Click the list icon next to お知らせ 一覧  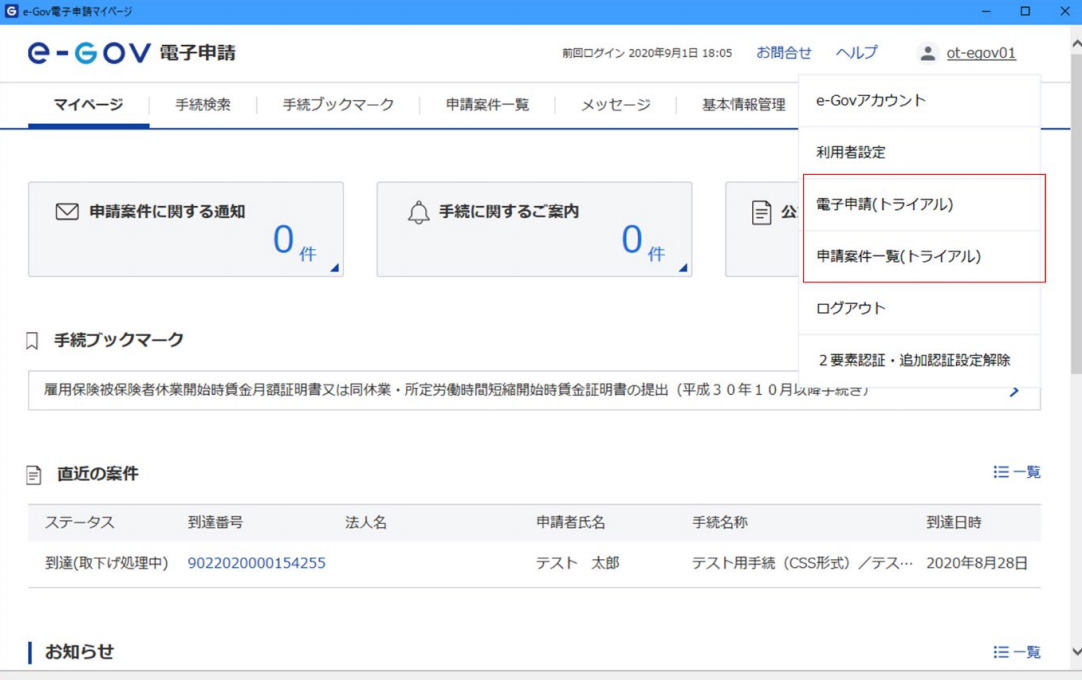click(x=1001, y=652)
